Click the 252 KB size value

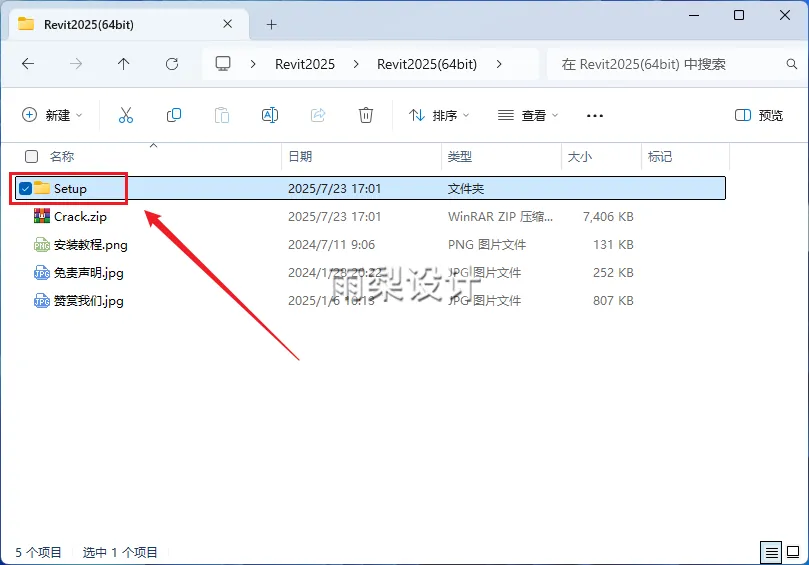(x=613, y=272)
